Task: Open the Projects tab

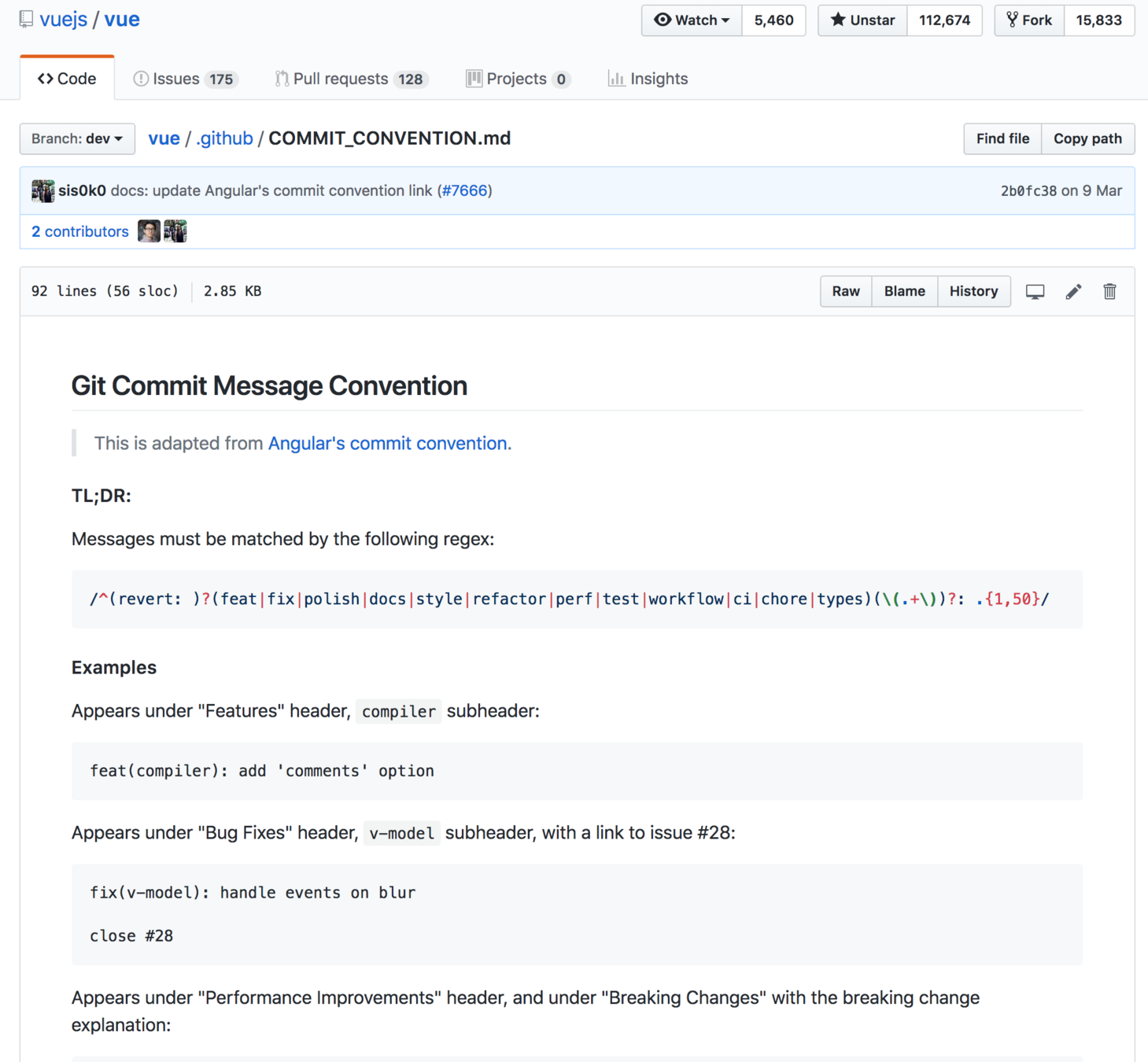Action: [518, 79]
